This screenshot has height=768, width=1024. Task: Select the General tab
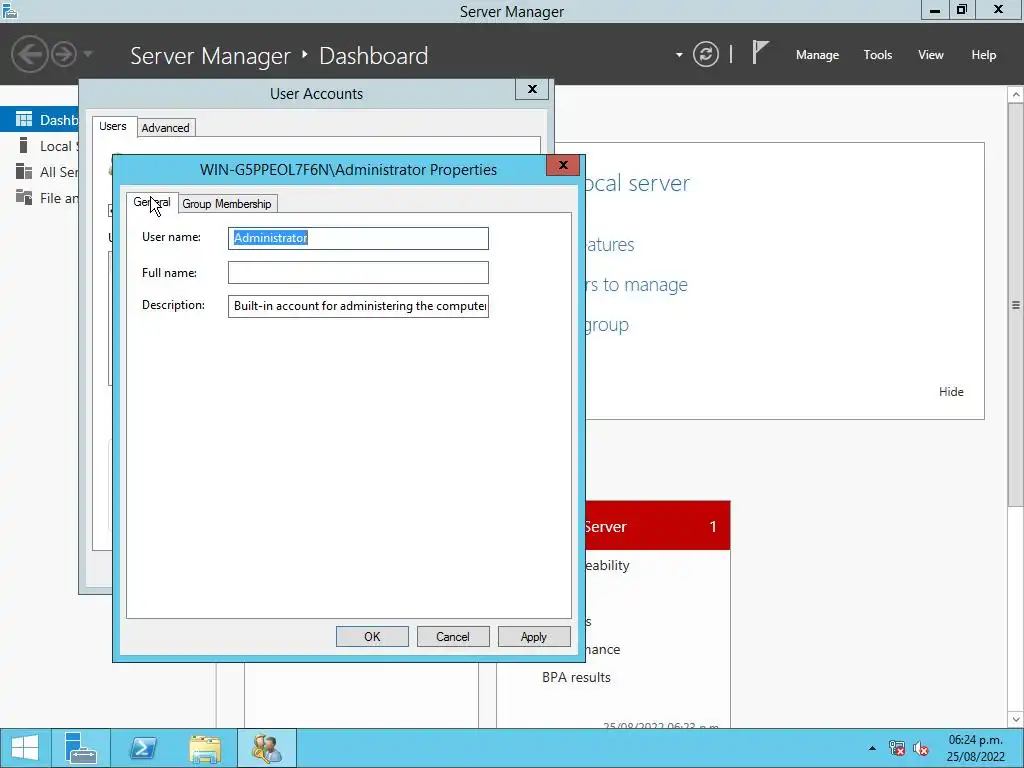(x=152, y=202)
